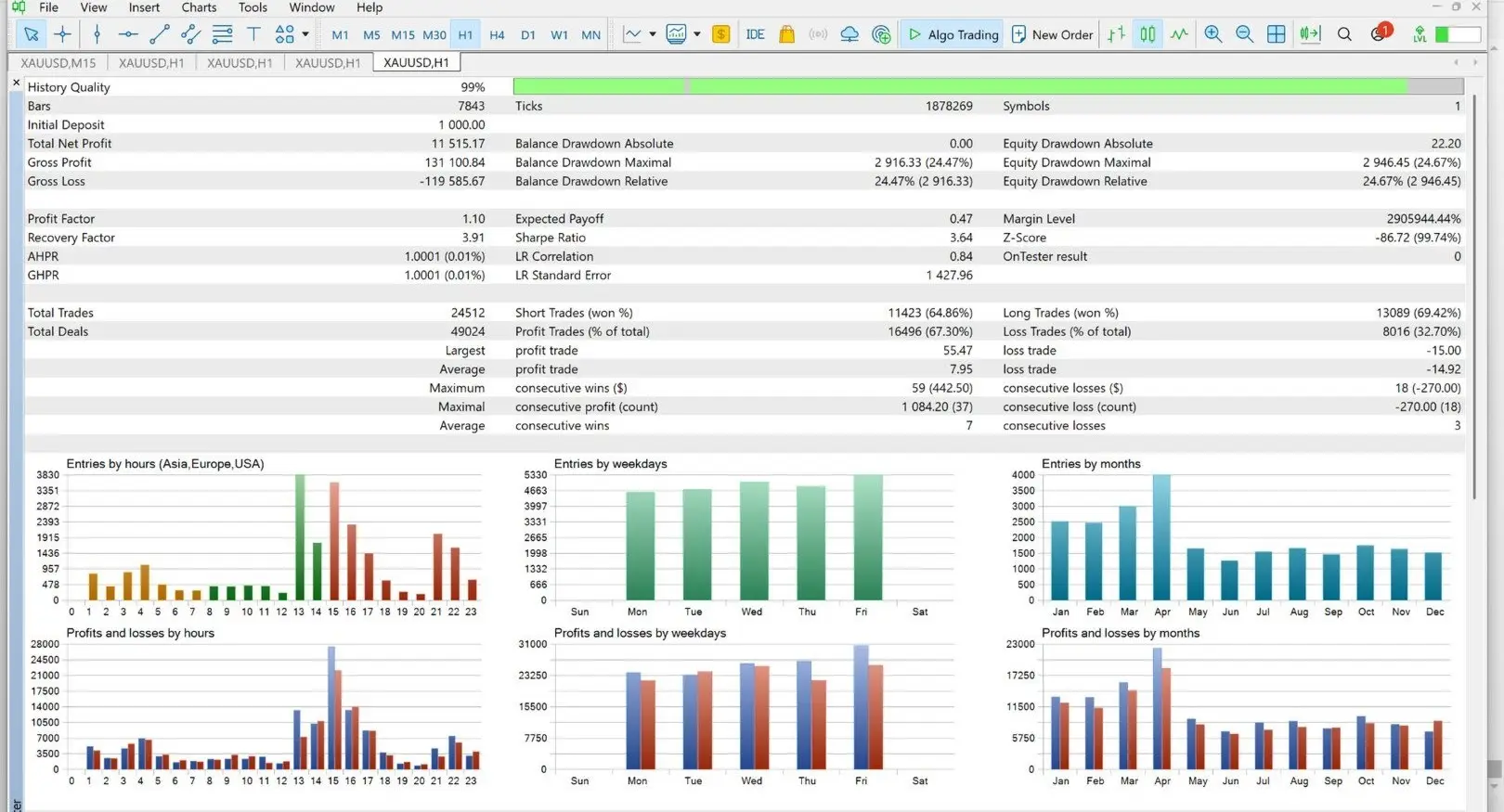Draw a horizontal line on the chart
The height and width of the screenshot is (812, 1504).
[x=128, y=34]
